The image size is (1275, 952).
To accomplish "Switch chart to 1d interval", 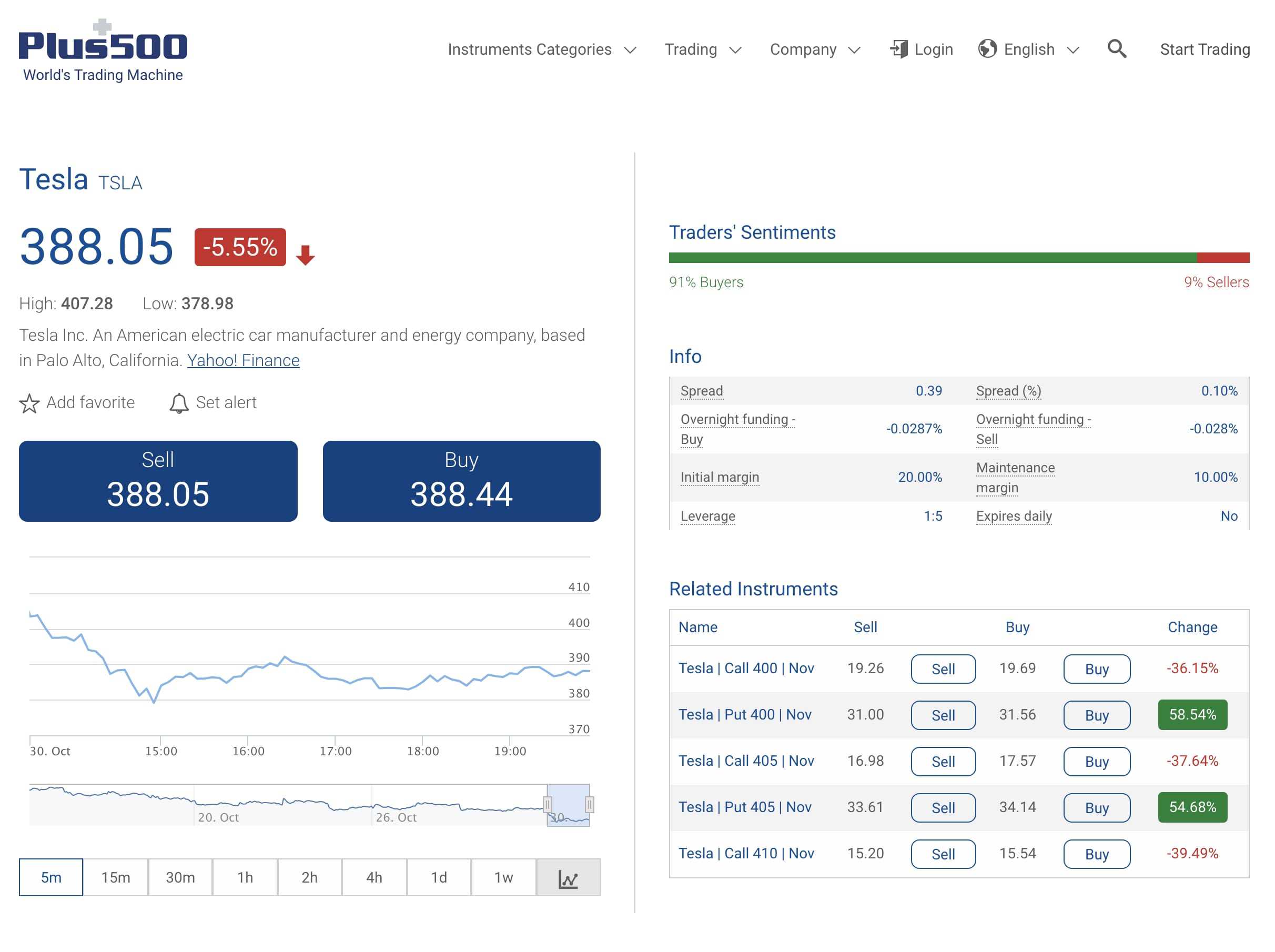I will click(439, 877).
